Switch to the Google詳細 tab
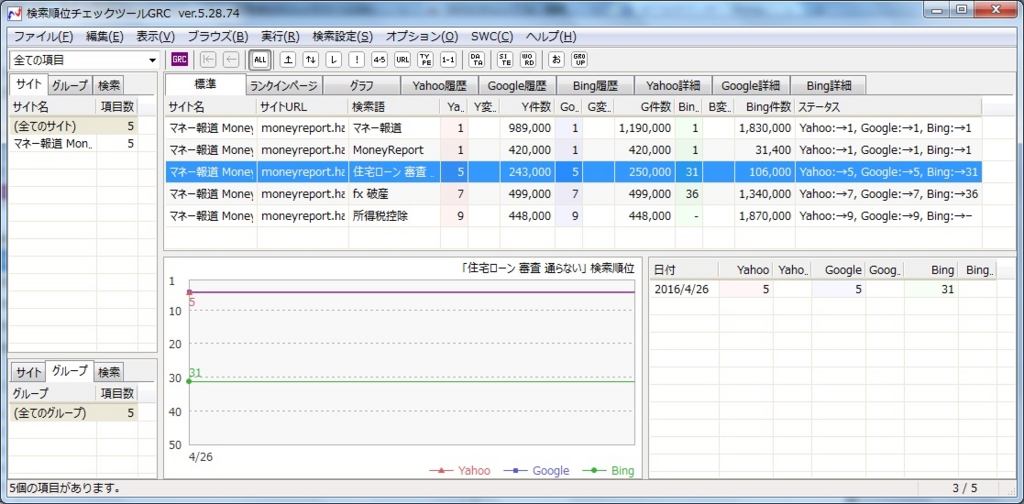This screenshot has height=504, width=1024. (751, 86)
